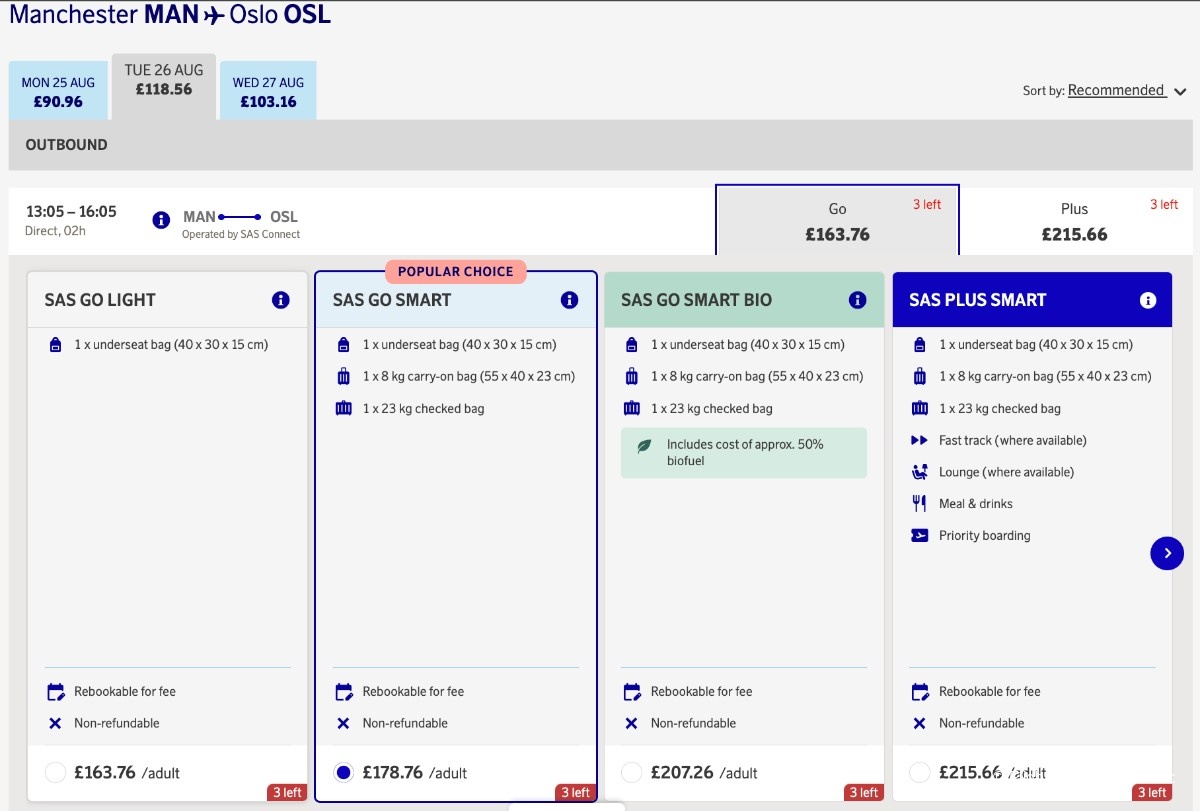Click SAS GO SMART BIO card title
This screenshot has width=1200, height=811.
click(x=696, y=300)
